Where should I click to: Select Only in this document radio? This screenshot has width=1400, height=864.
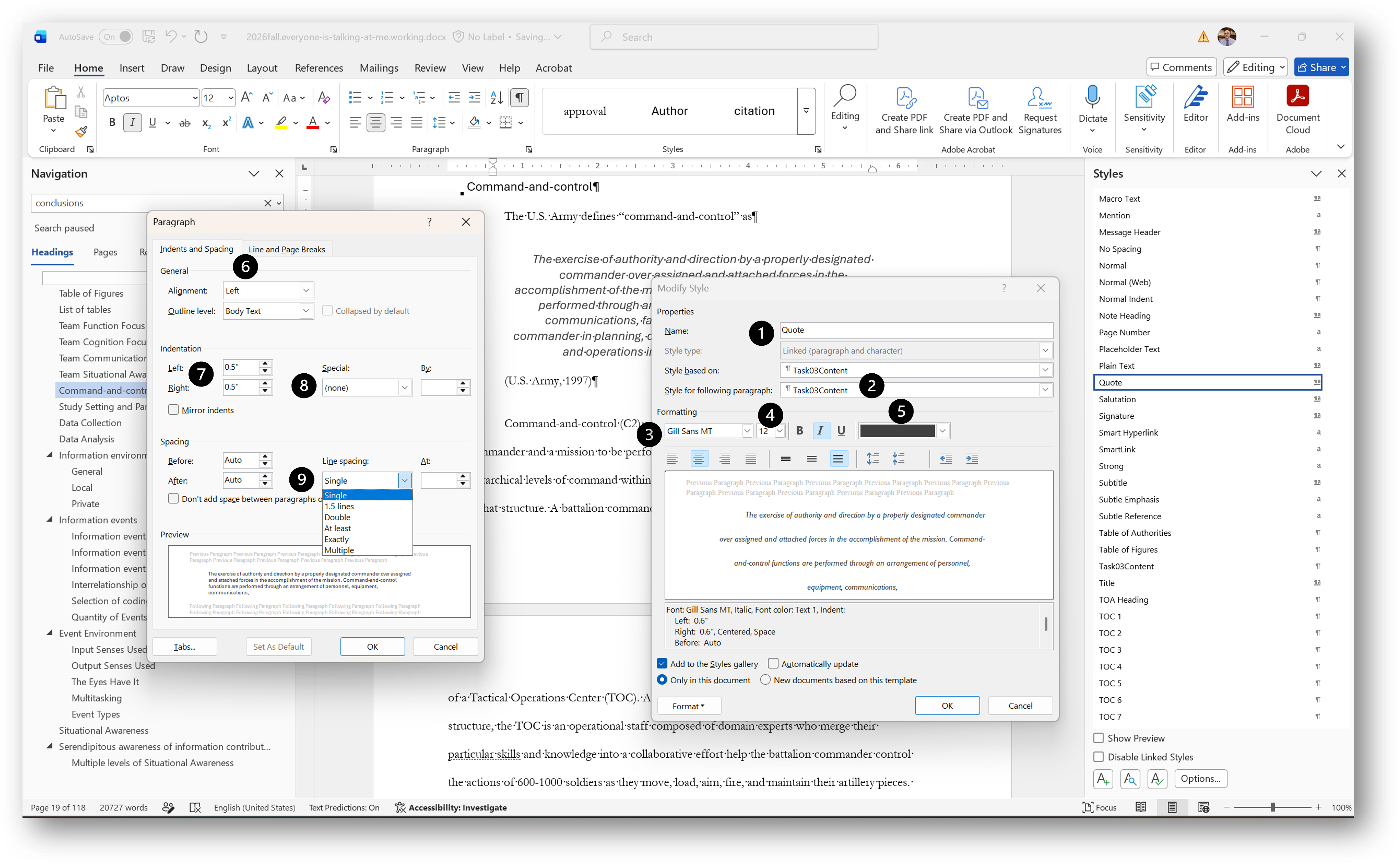662,680
